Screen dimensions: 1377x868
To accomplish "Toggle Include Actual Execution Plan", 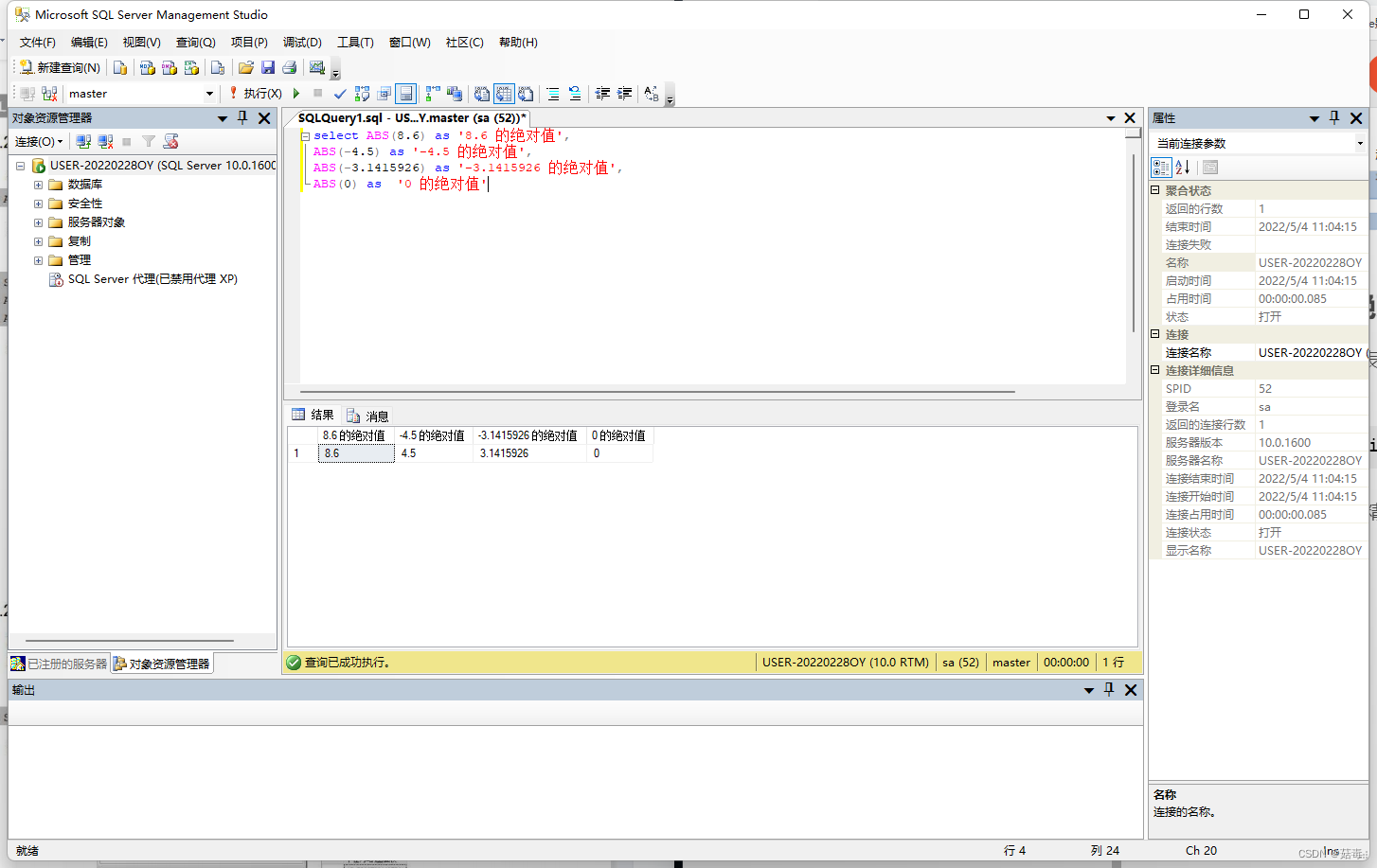I will pyautogui.click(x=433, y=94).
